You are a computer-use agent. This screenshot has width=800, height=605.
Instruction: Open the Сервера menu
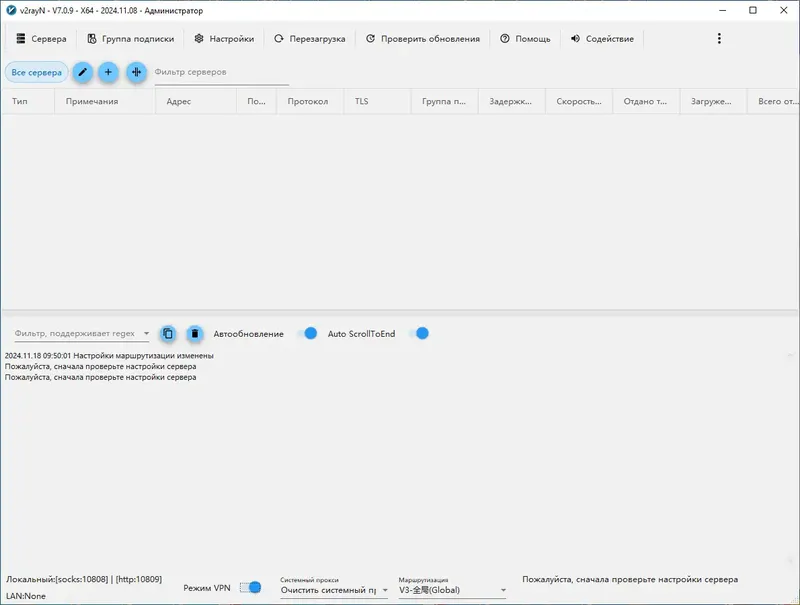tap(41, 39)
